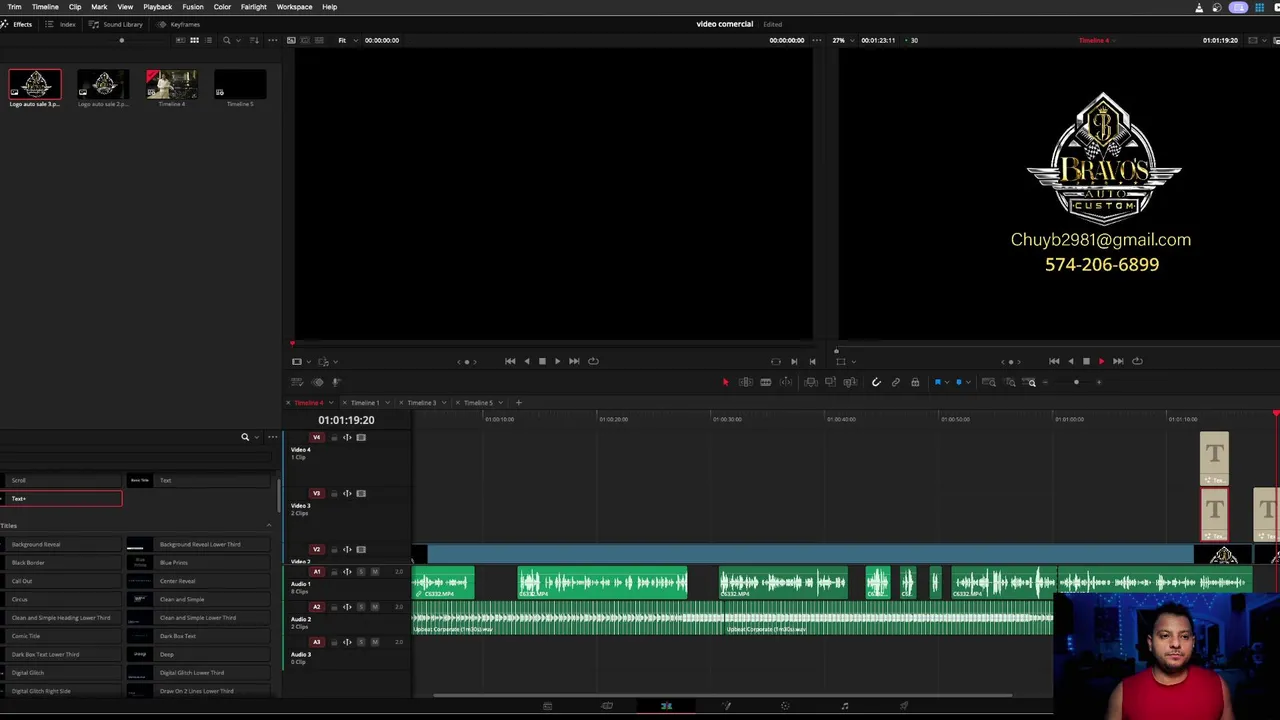Add a new timeline tab with plus
Screen dimensions: 1280x720
(518, 402)
